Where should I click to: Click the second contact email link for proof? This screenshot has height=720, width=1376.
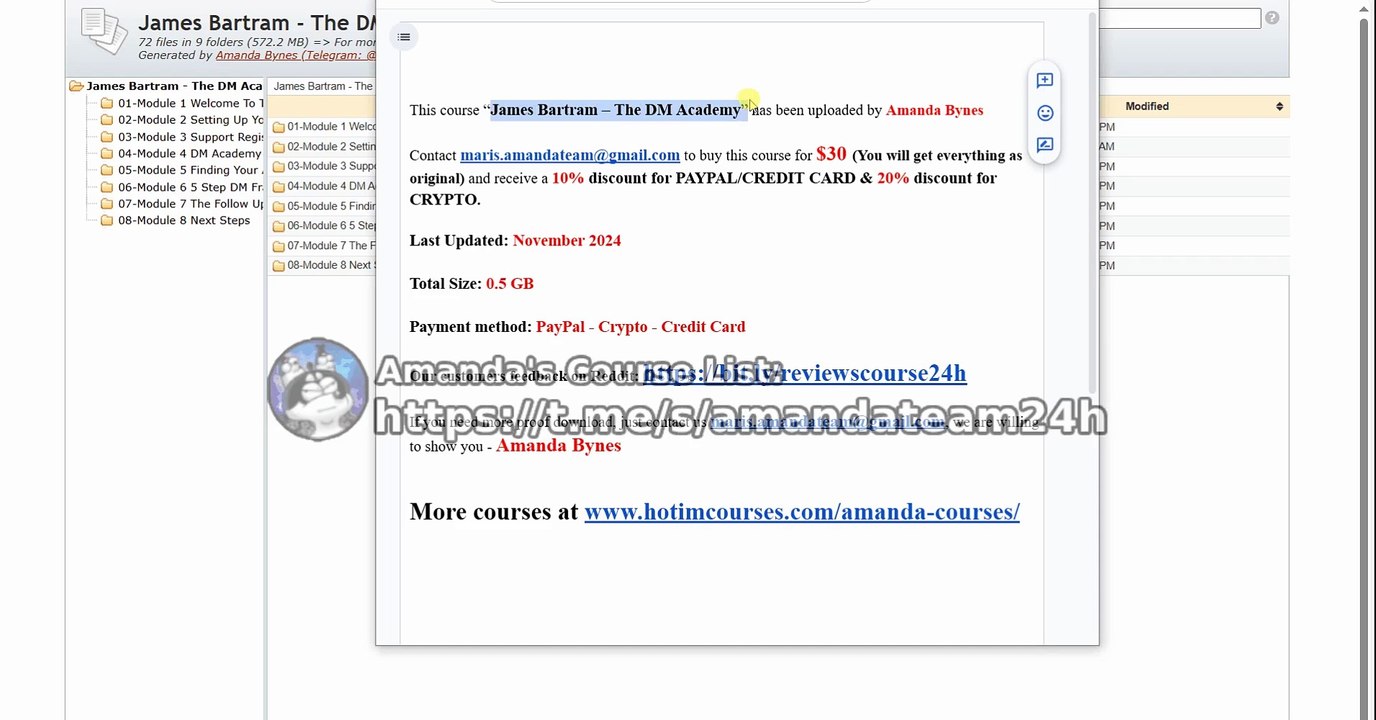828,422
